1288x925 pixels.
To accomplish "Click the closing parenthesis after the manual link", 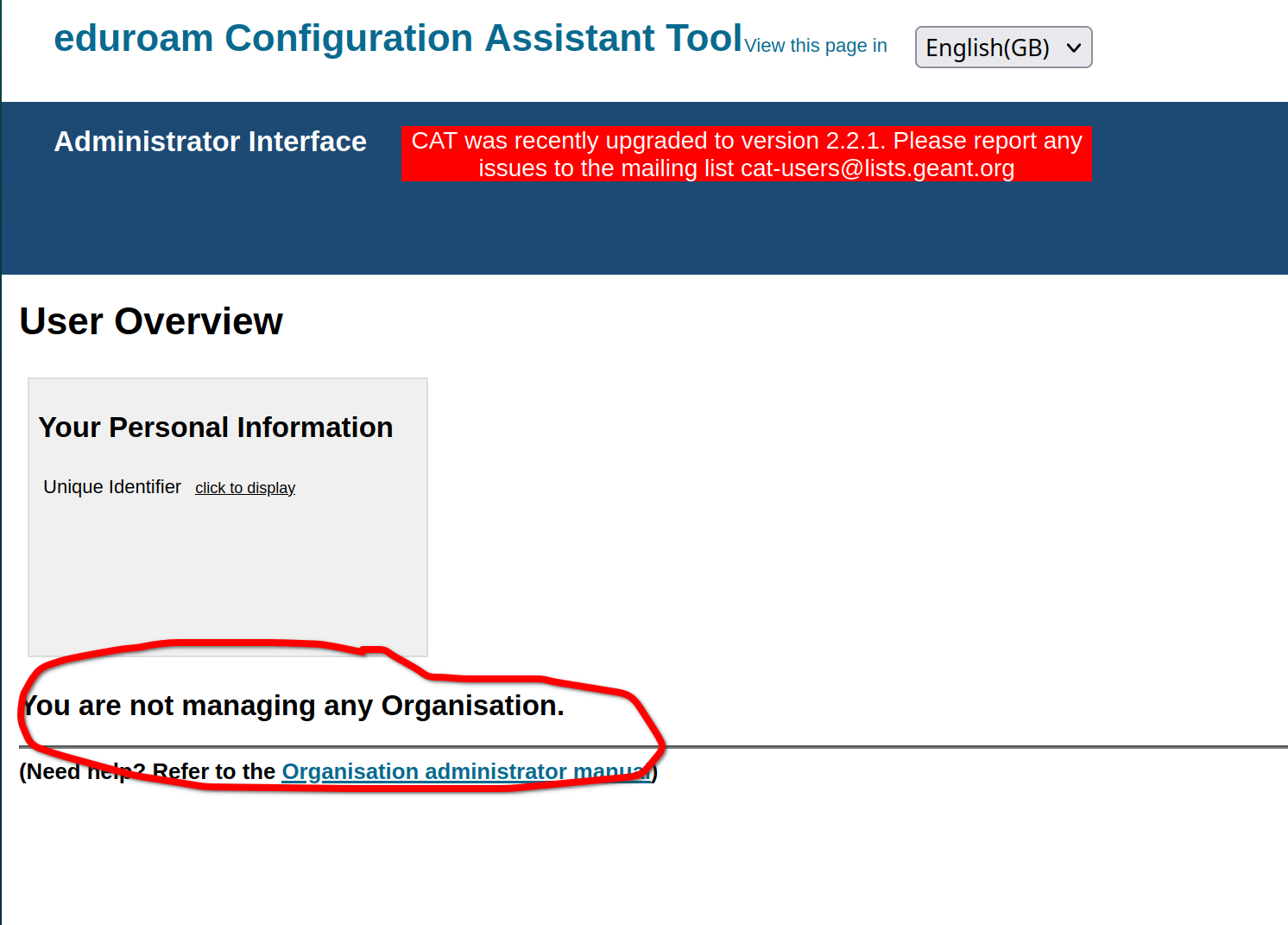I will pyautogui.click(x=655, y=771).
